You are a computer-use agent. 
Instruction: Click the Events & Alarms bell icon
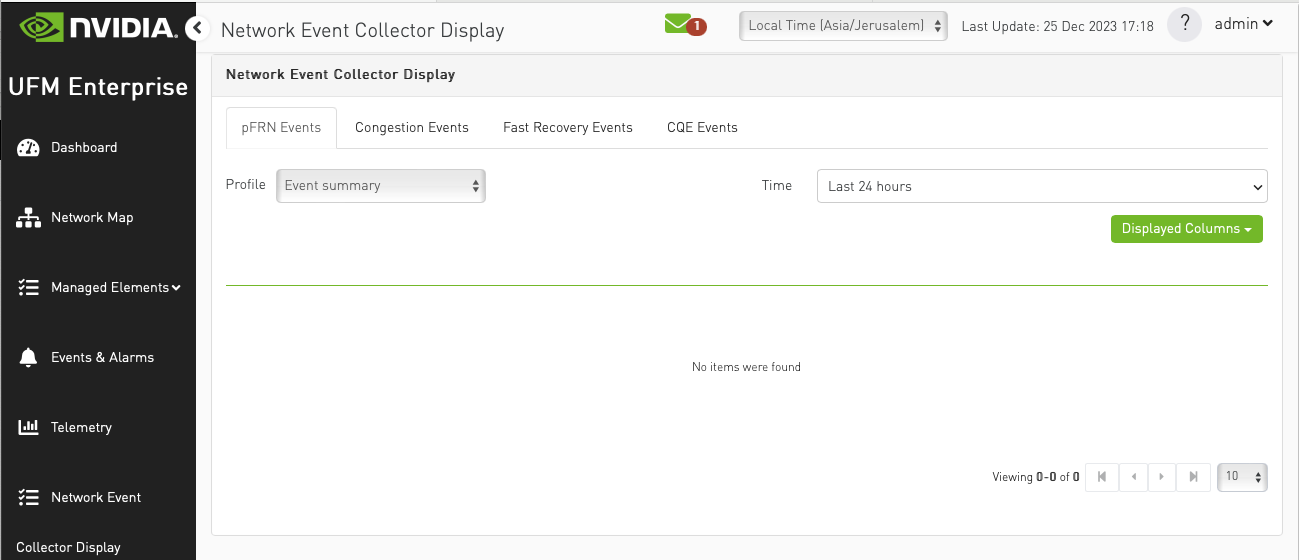(x=28, y=358)
